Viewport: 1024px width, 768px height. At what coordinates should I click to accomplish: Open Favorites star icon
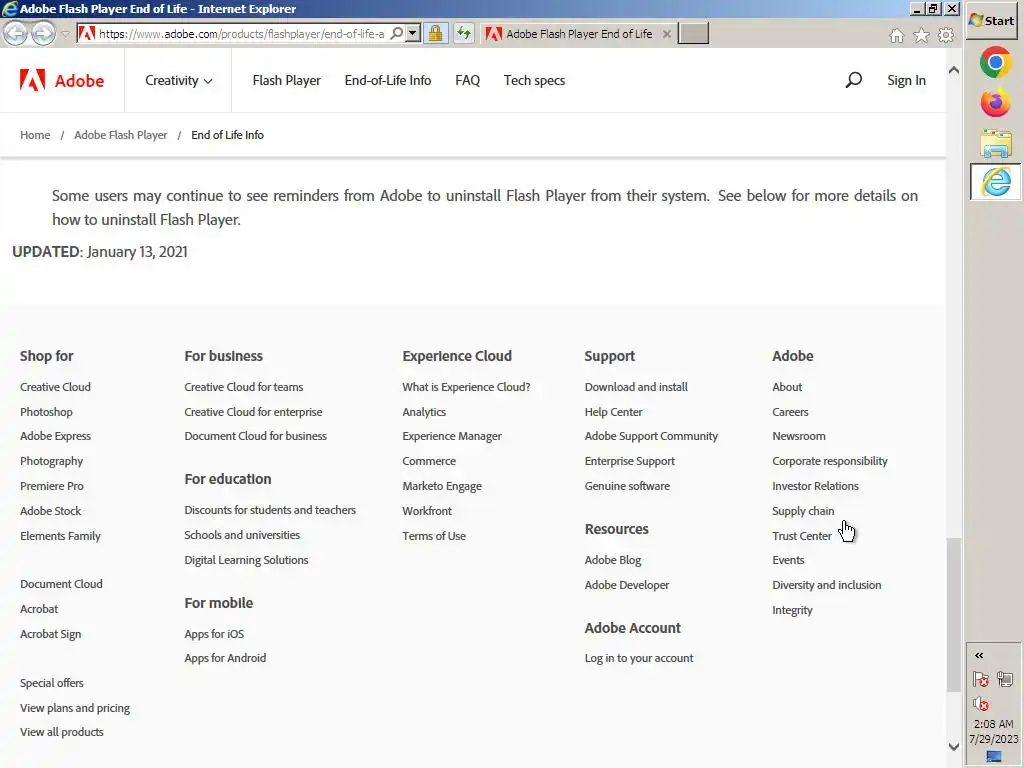coord(921,35)
